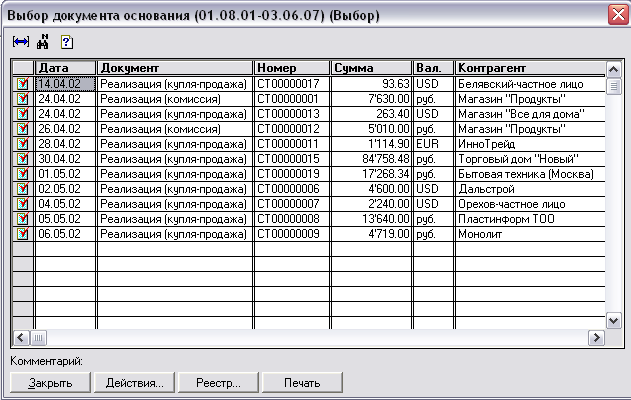The width and height of the screenshot is (631, 400).
Task: Click the Реестр... button
Action: 219,382
